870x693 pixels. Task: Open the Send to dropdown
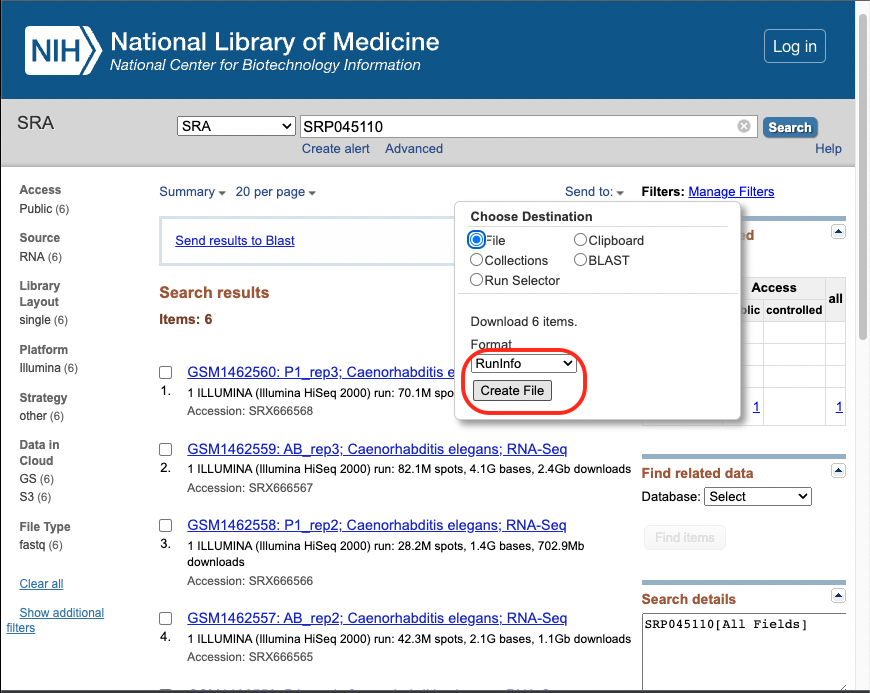click(594, 192)
